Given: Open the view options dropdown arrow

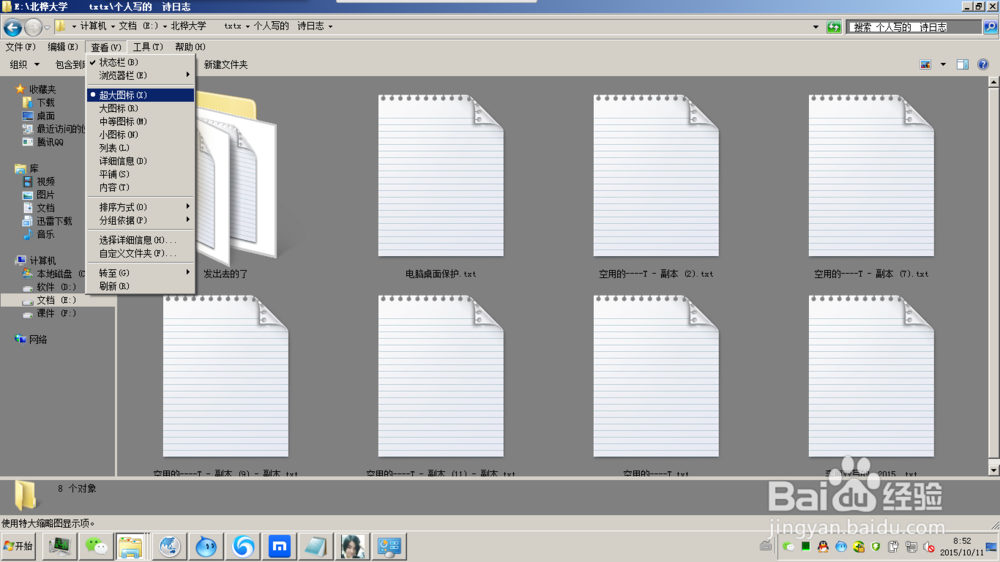Looking at the screenshot, I should [x=943, y=64].
